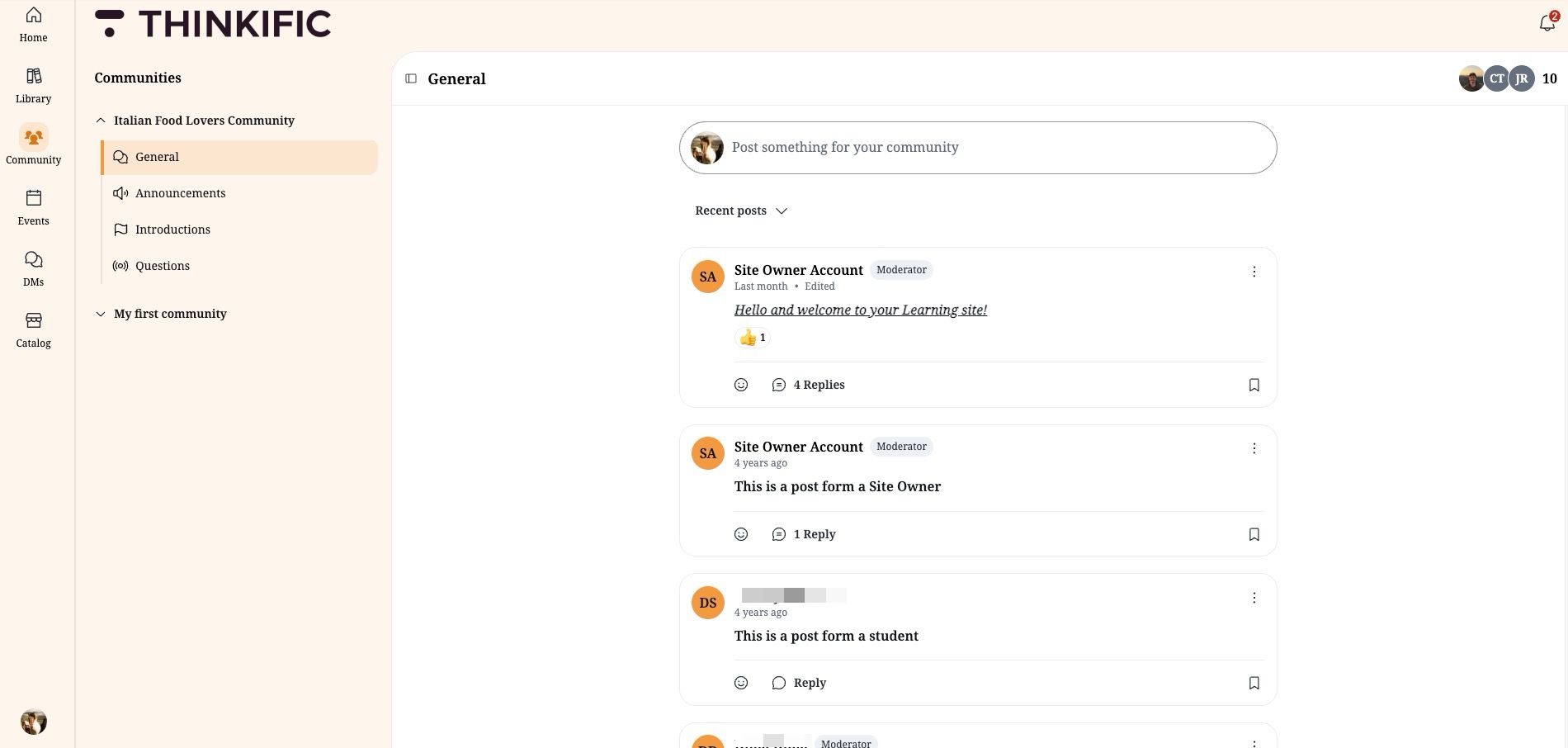Bookmark the welcome post

point(1254,385)
